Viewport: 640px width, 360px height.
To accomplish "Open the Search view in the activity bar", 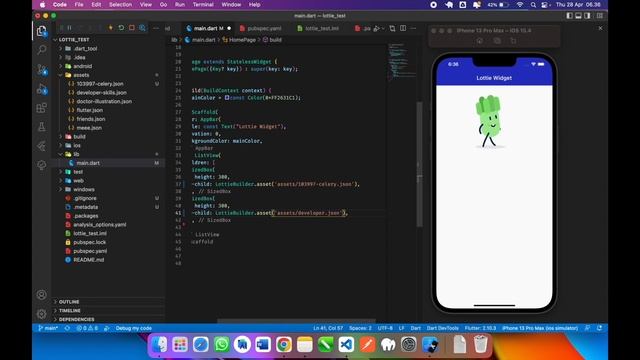I will point(41,50).
